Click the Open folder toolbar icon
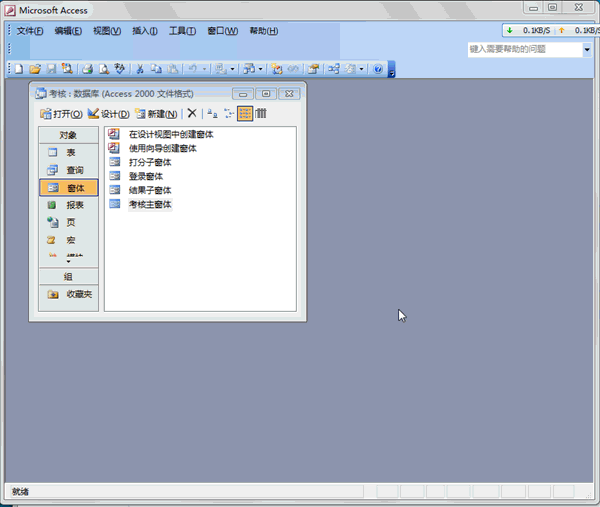This screenshot has width=600, height=507. pos(35,69)
